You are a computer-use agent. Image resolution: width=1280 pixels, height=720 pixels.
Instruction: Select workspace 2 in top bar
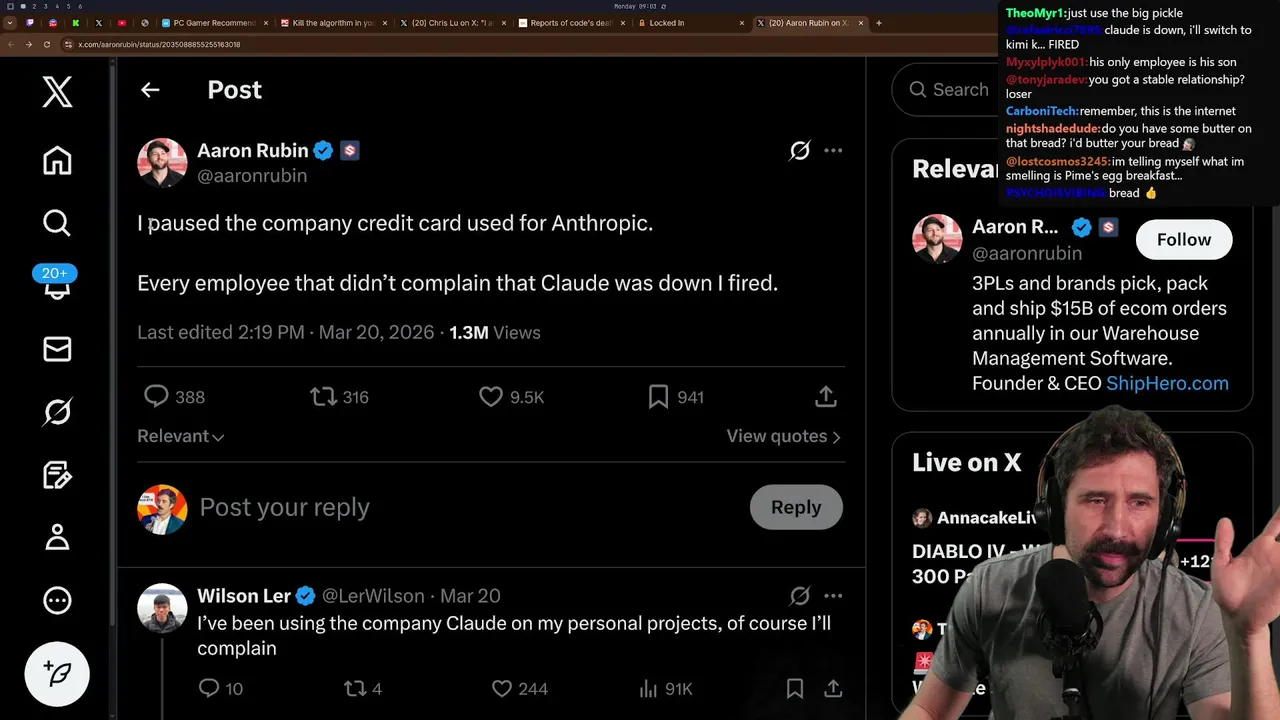pyautogui.click(x=35, y=6)
